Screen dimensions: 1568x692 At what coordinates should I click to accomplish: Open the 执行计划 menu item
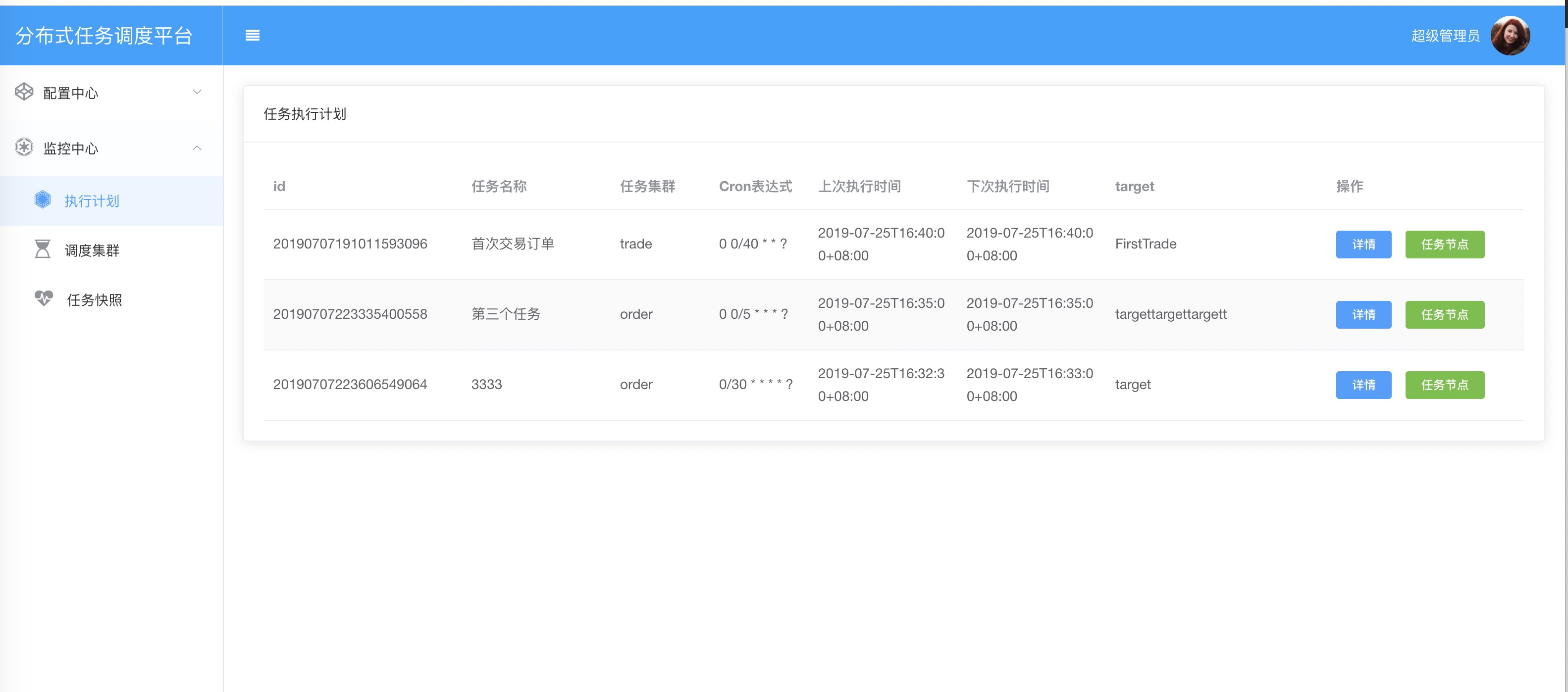92,201
